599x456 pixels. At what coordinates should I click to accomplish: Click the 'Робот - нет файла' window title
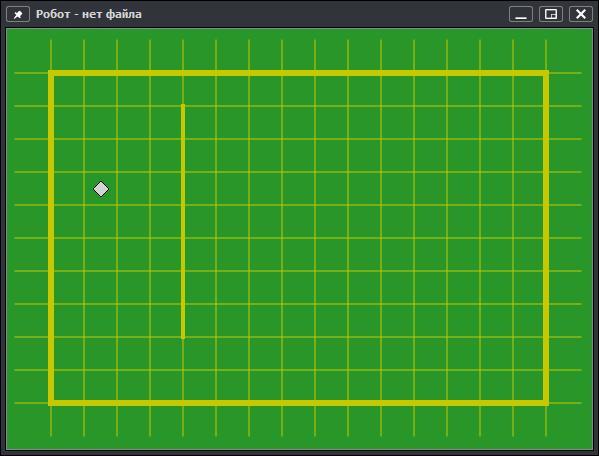(x=89, y=14)
